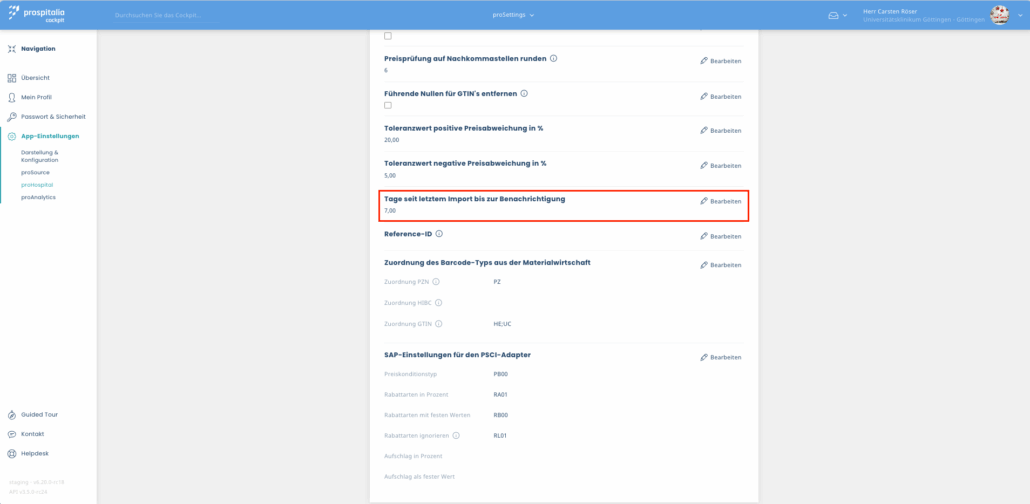The height and width of the screenshot is (504, 1030).
Task: Start the Guided Tour
Action: pyautogui.click(x=39, y=414)
